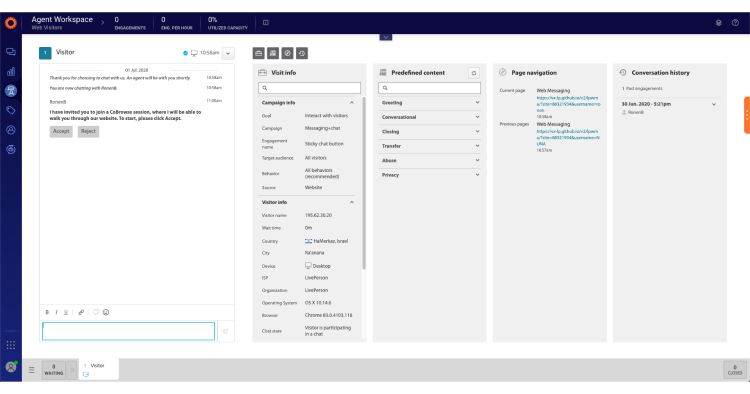This screenshot has width=750, height=394.
Task: Click the 'OS X 10.14.6' operating system value
Action: (x=318, y=303)
